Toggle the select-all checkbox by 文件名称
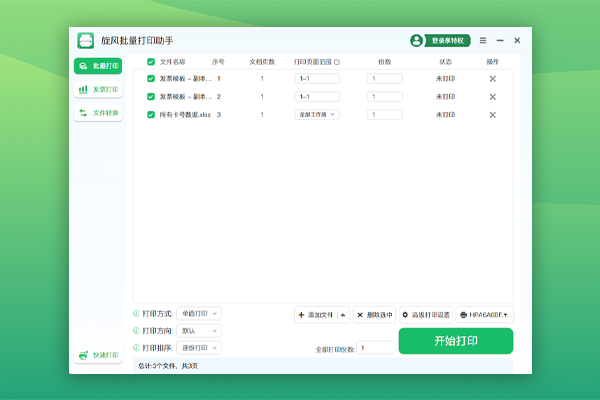Screen dimensions: 600x400 tap(151, 62)
